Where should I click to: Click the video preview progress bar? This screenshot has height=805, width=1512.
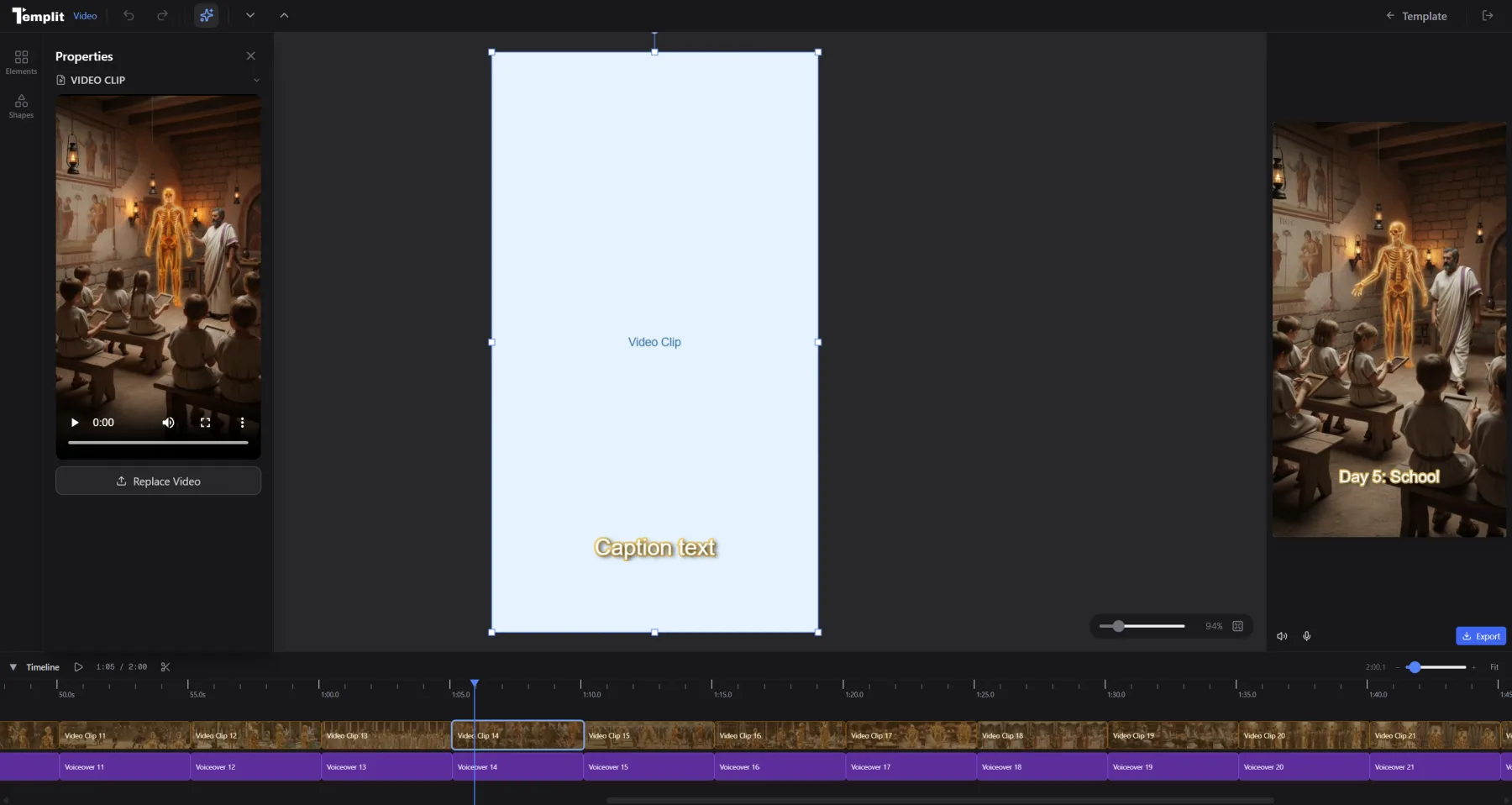[158, 442]
